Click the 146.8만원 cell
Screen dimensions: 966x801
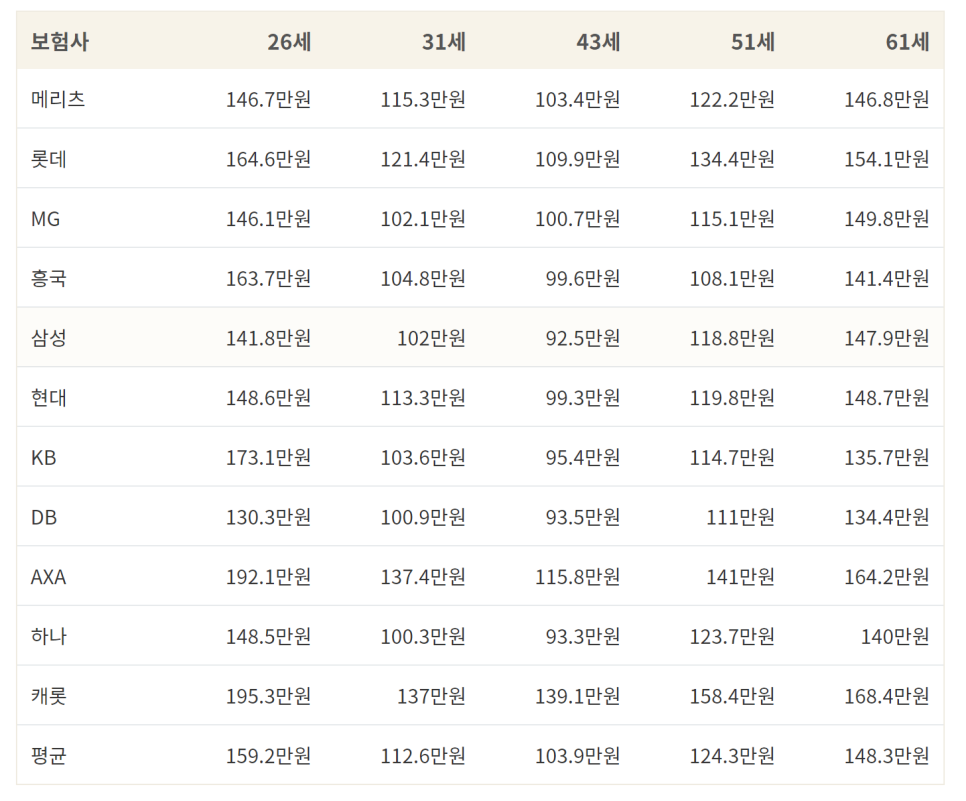(887, 99)
